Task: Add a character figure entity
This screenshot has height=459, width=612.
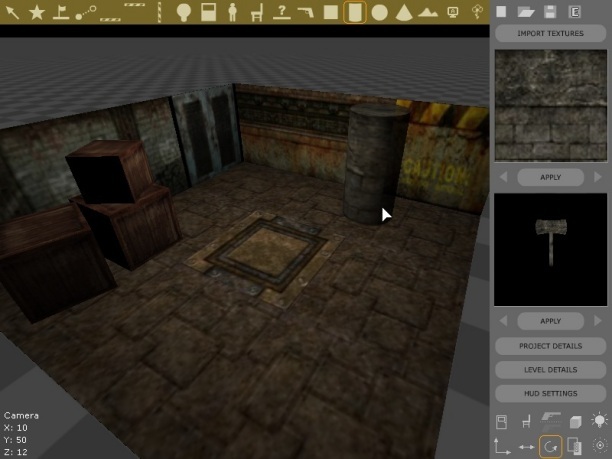Action: 233,12
